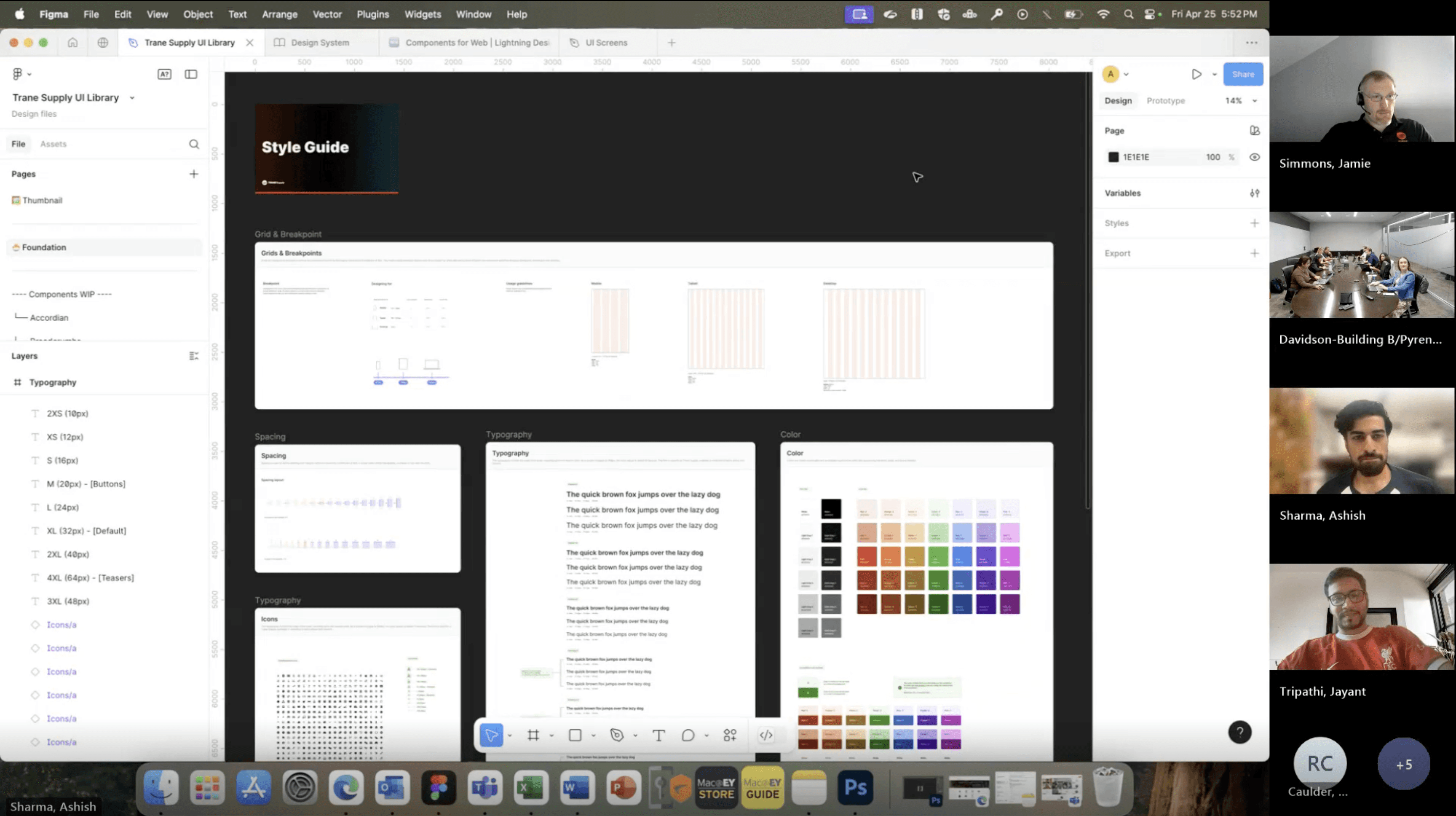Screen dimensions: 1456x816
Task: Expand Trane Supply UI Library file dropdown
Action: [x=132, y=98]
